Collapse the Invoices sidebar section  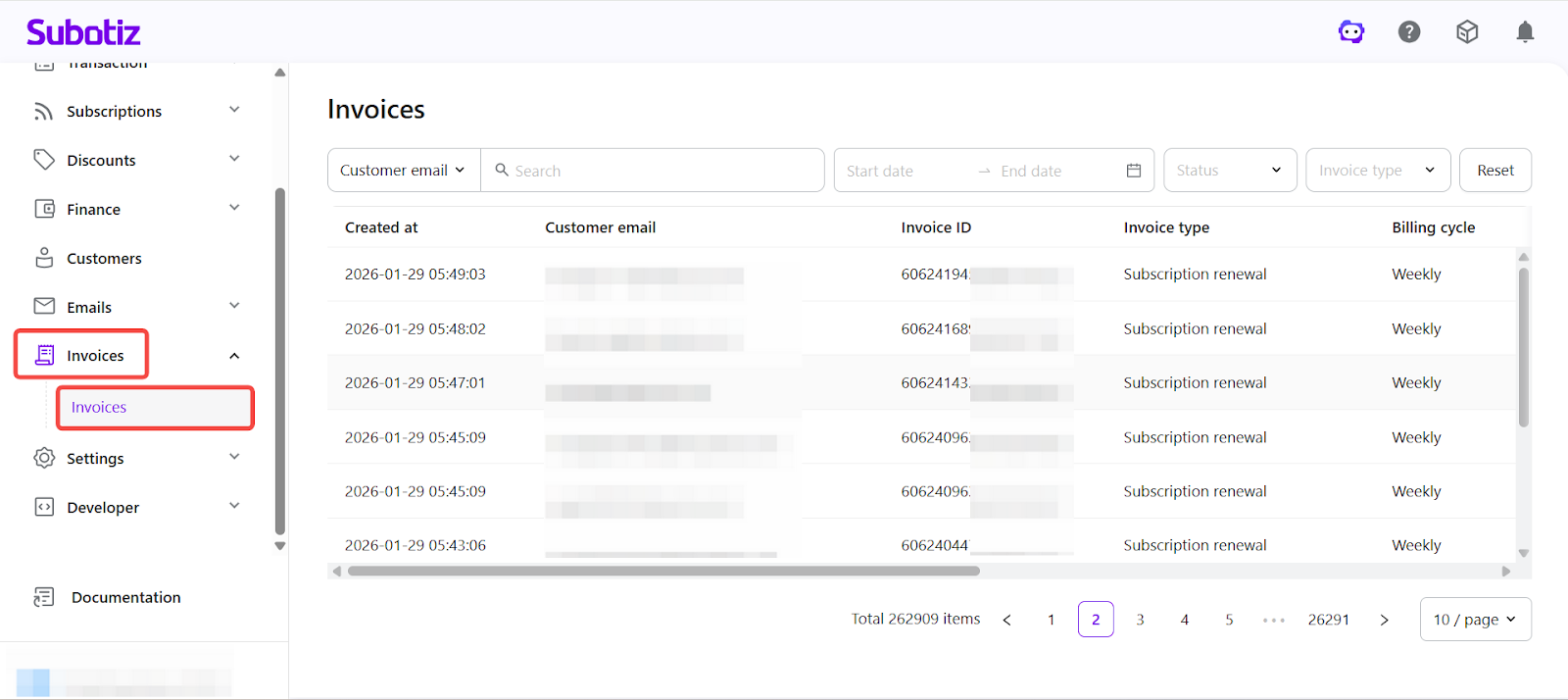(234, 356)
